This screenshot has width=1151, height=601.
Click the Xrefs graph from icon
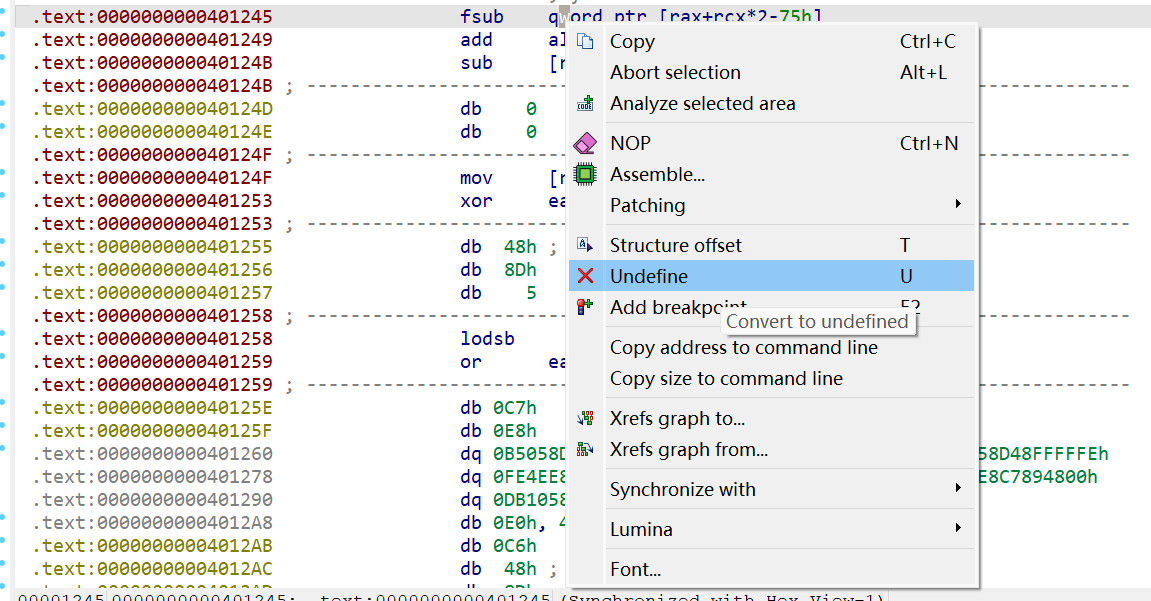pyautogui.click(x=586, y=450)
